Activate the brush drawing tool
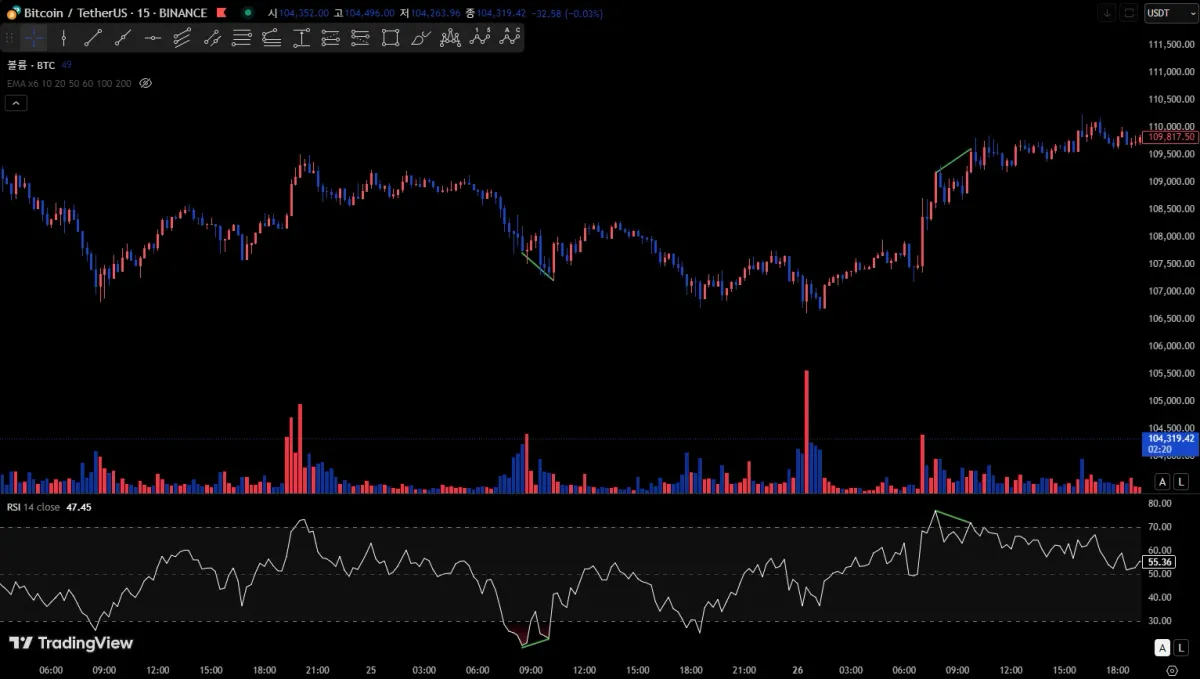This screenshot has width=1200, height=679. tap(420, 38)
